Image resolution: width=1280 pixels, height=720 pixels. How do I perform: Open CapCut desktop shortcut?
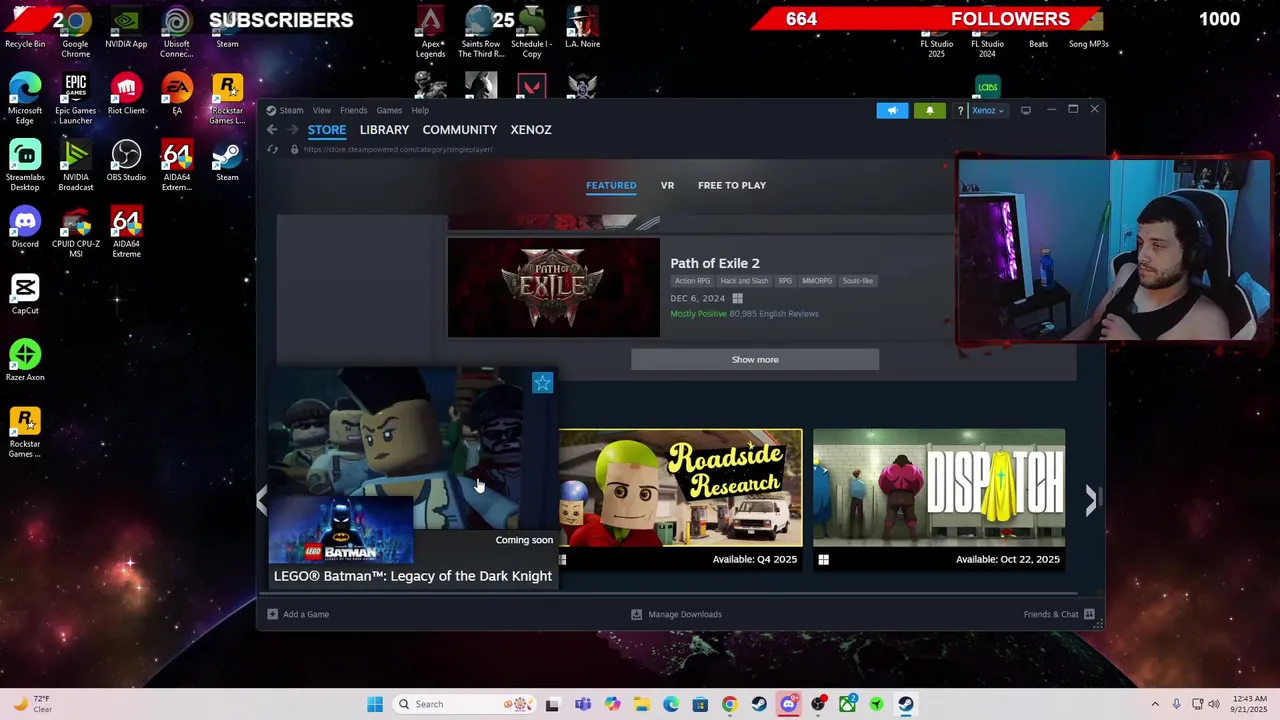[25, 295]
